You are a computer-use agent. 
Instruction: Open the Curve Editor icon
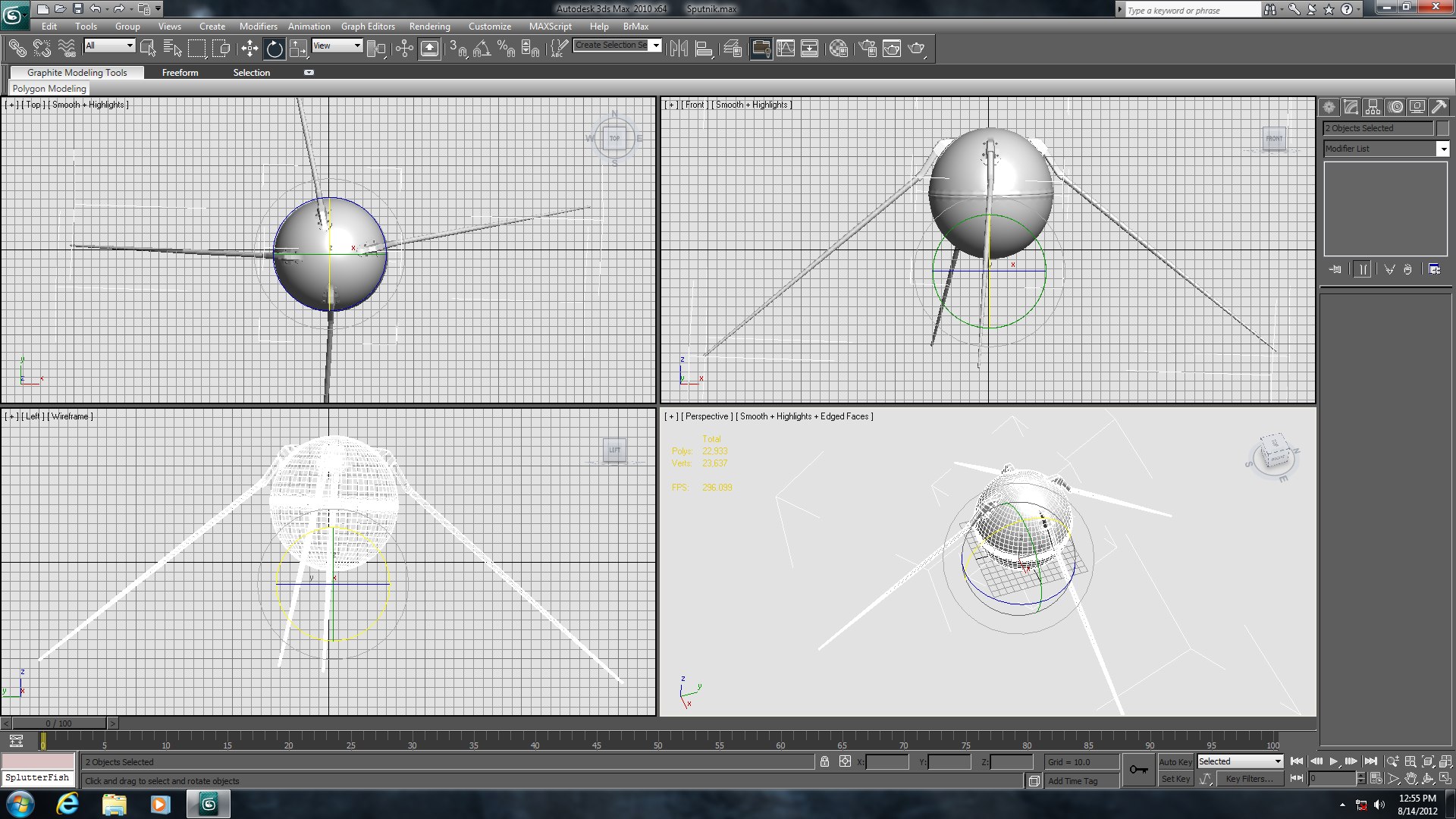tap(786, 49)
